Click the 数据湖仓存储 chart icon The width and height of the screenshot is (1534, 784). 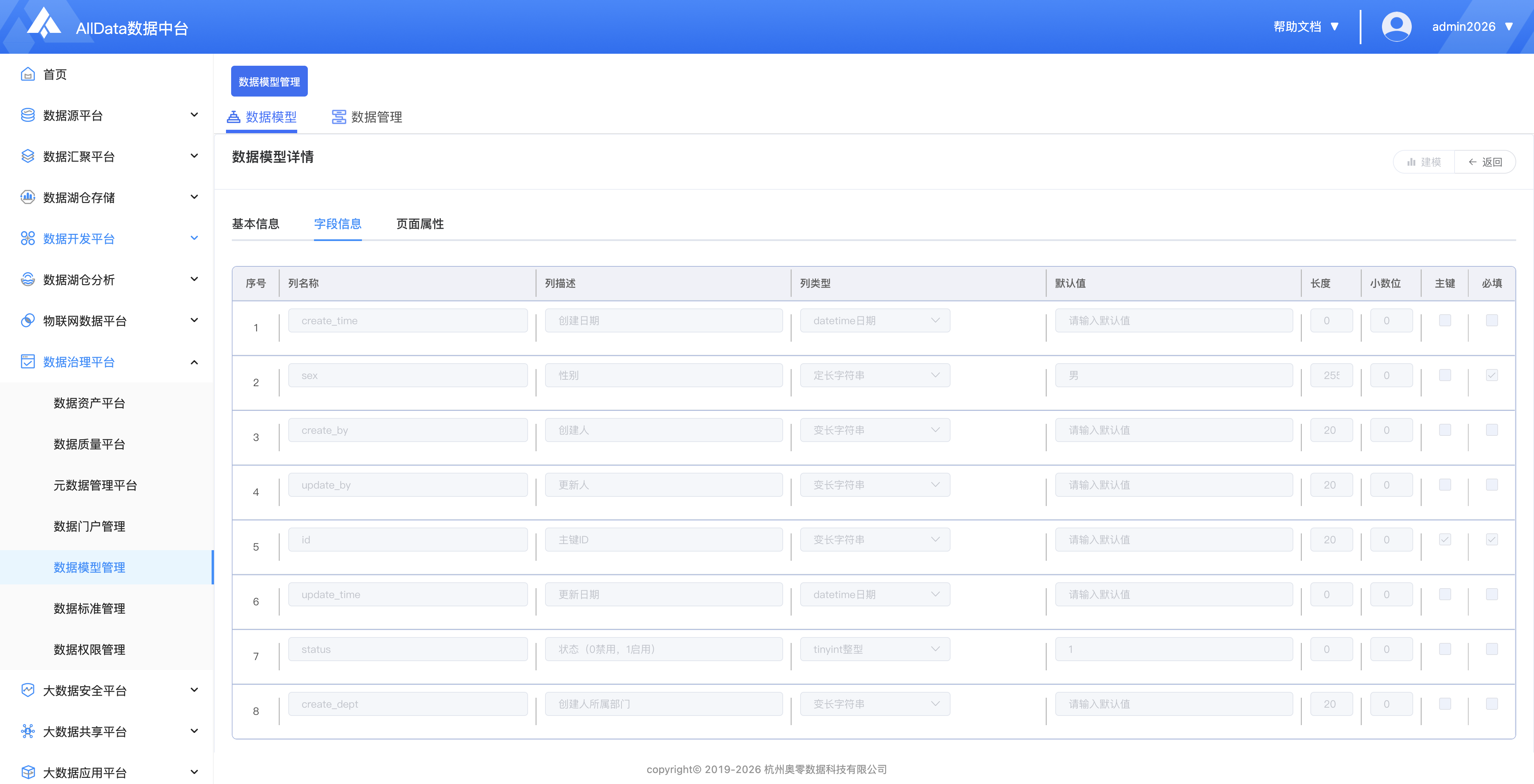[27, 197]
